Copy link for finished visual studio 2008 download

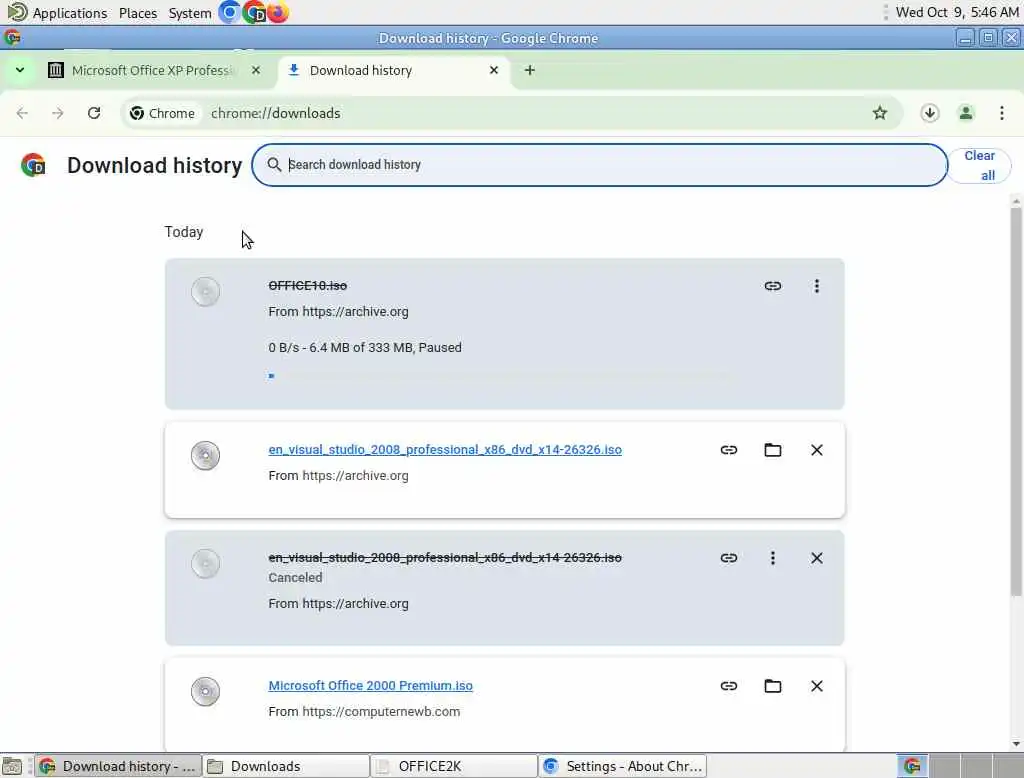coord(729,450)
